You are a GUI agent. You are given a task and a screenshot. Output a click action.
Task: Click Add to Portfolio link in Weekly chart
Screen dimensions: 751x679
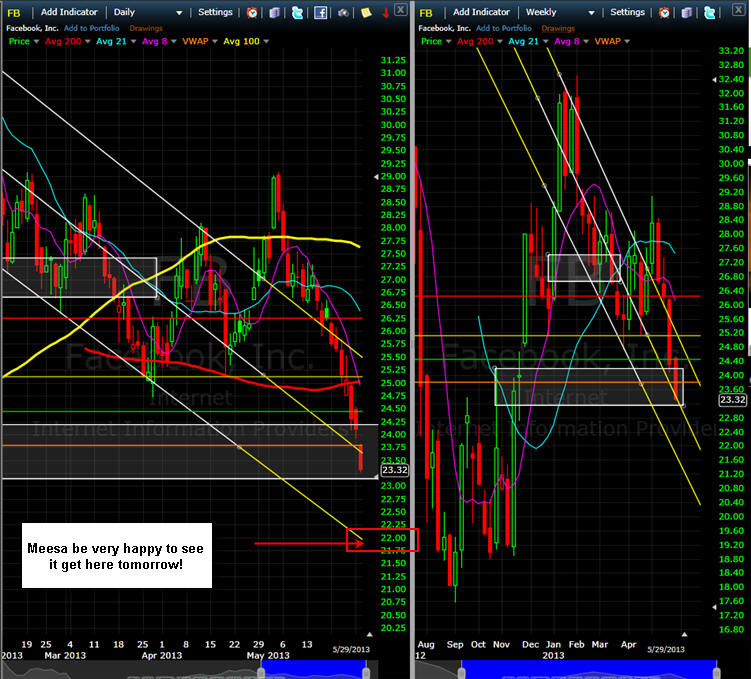click(504, 28)
